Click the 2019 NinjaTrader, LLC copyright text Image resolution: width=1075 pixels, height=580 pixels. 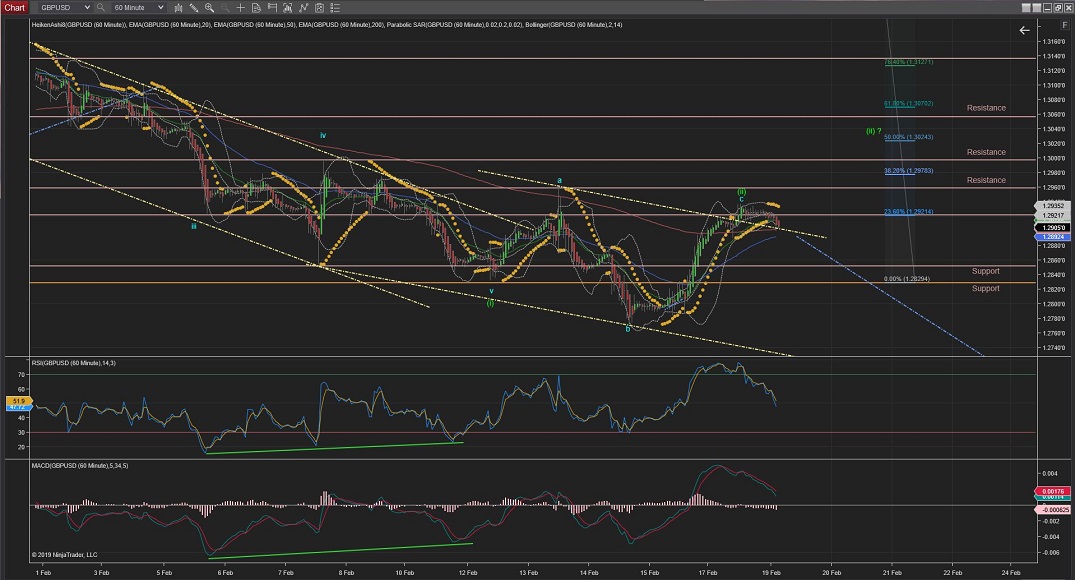pos(64,555)
